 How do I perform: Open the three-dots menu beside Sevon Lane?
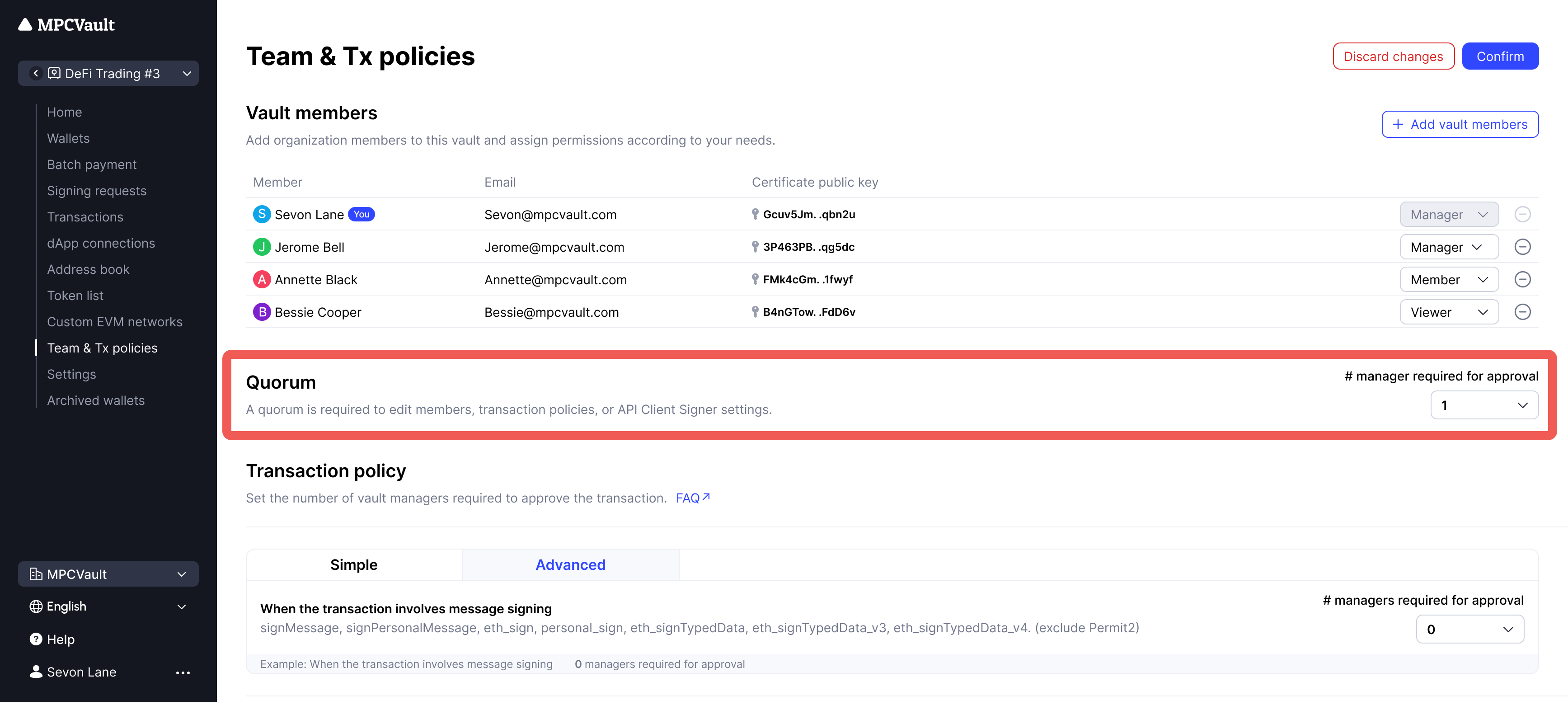click(183, 673)
